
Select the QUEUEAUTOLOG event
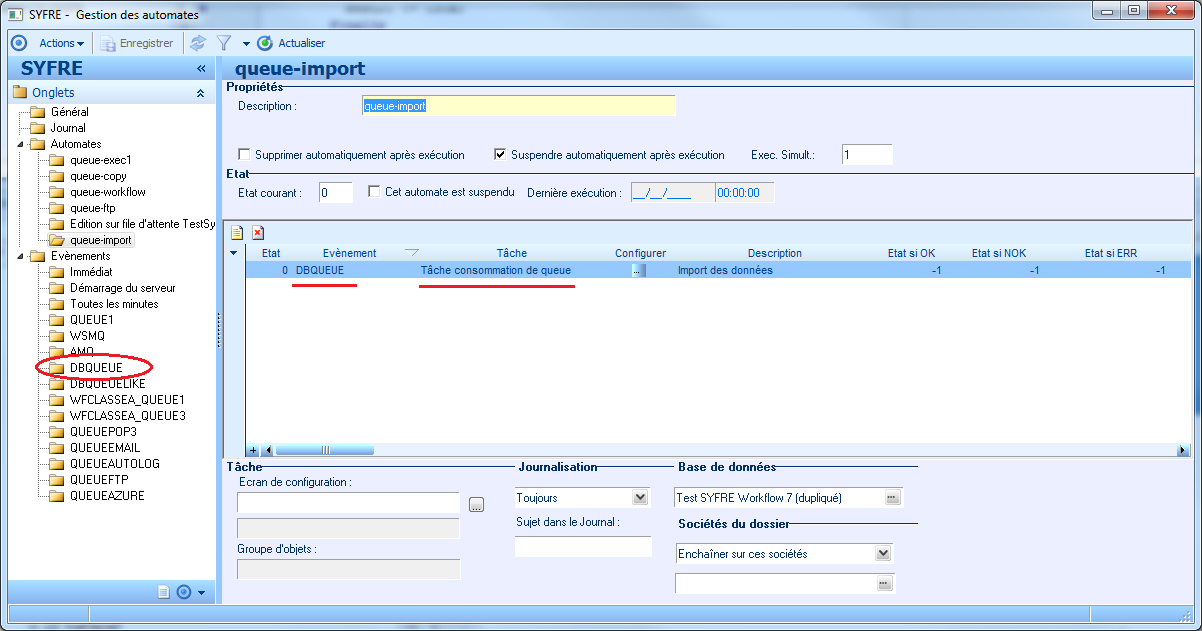[115, 464]
